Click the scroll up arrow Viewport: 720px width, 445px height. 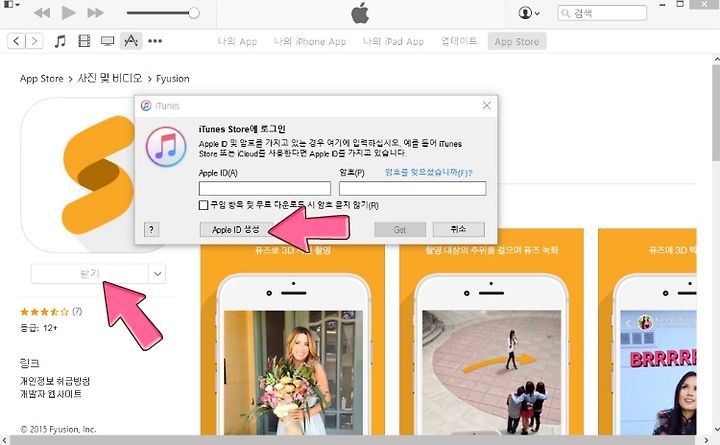(716, 59)
